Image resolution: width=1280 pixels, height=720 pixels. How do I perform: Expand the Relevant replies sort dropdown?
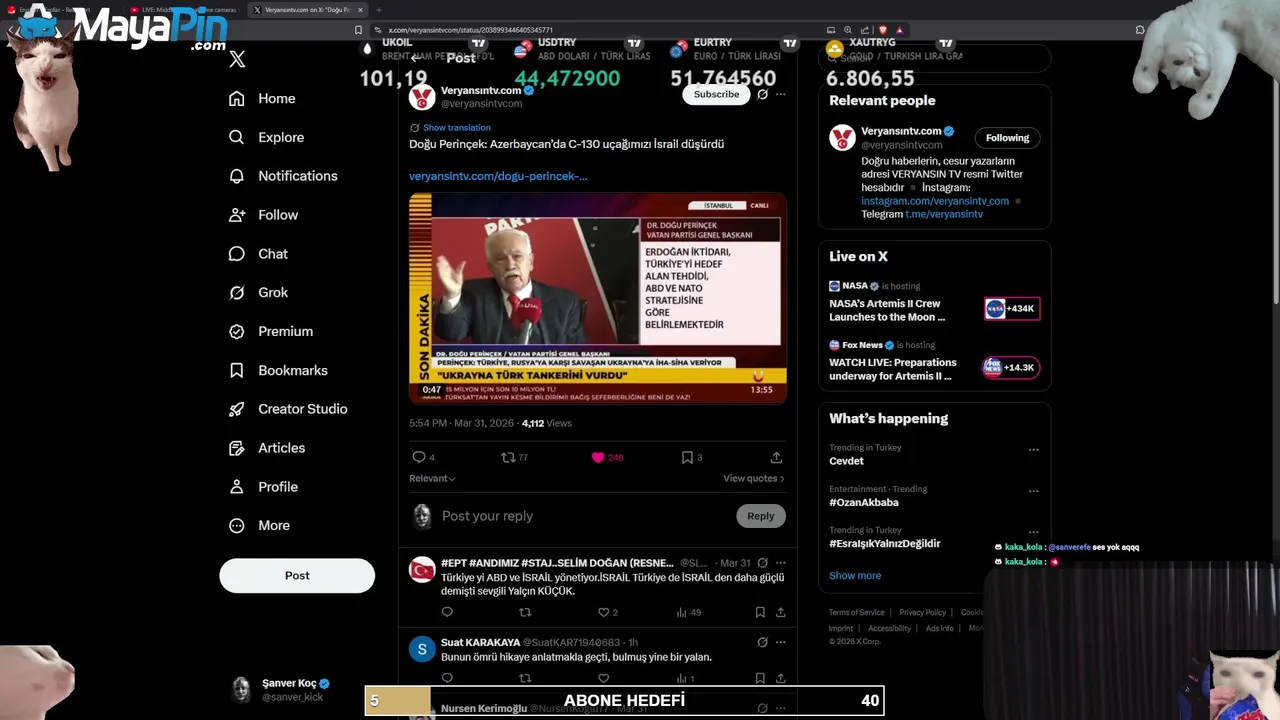pyautogui.click(x=432, y=478)
